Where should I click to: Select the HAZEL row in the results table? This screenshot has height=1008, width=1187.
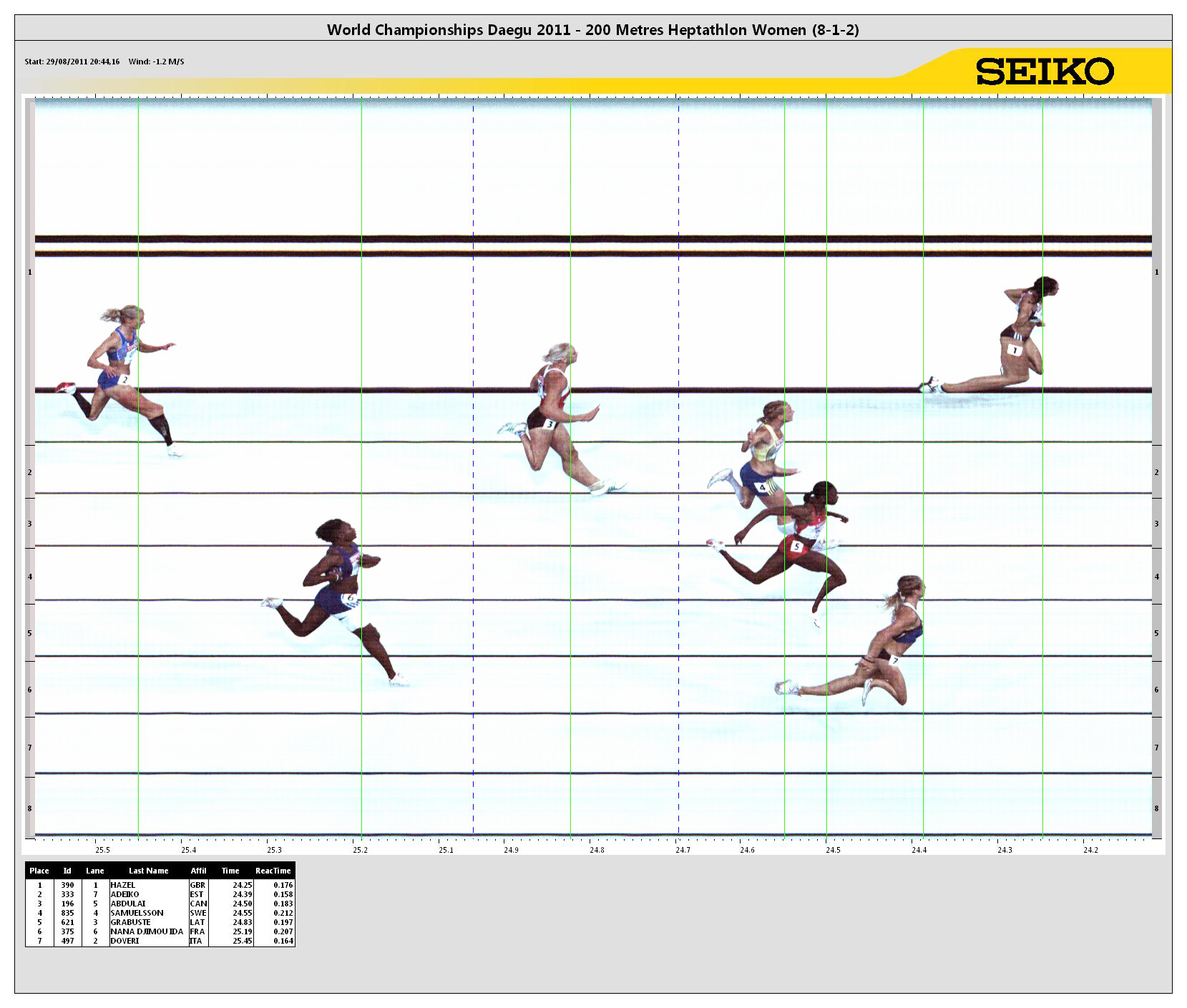[x=123, y=885]
